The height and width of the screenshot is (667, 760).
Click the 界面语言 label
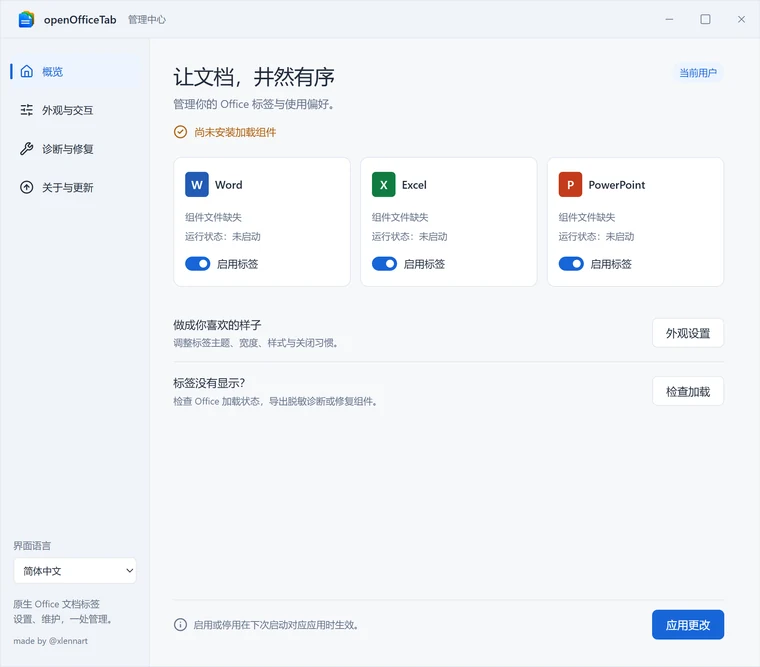32,546
